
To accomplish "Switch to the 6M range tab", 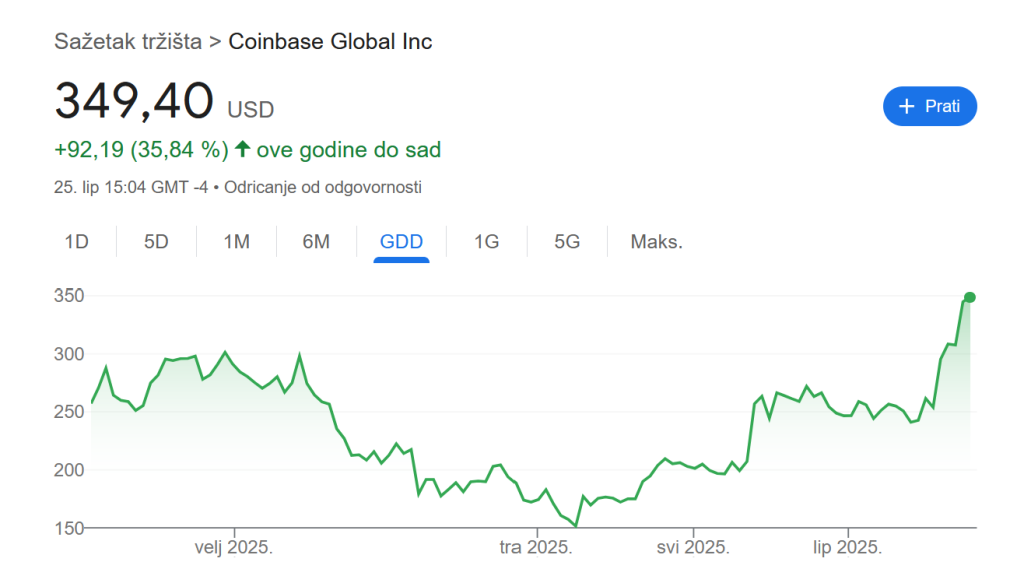I will pyautogui.click(x=316, y=242).
